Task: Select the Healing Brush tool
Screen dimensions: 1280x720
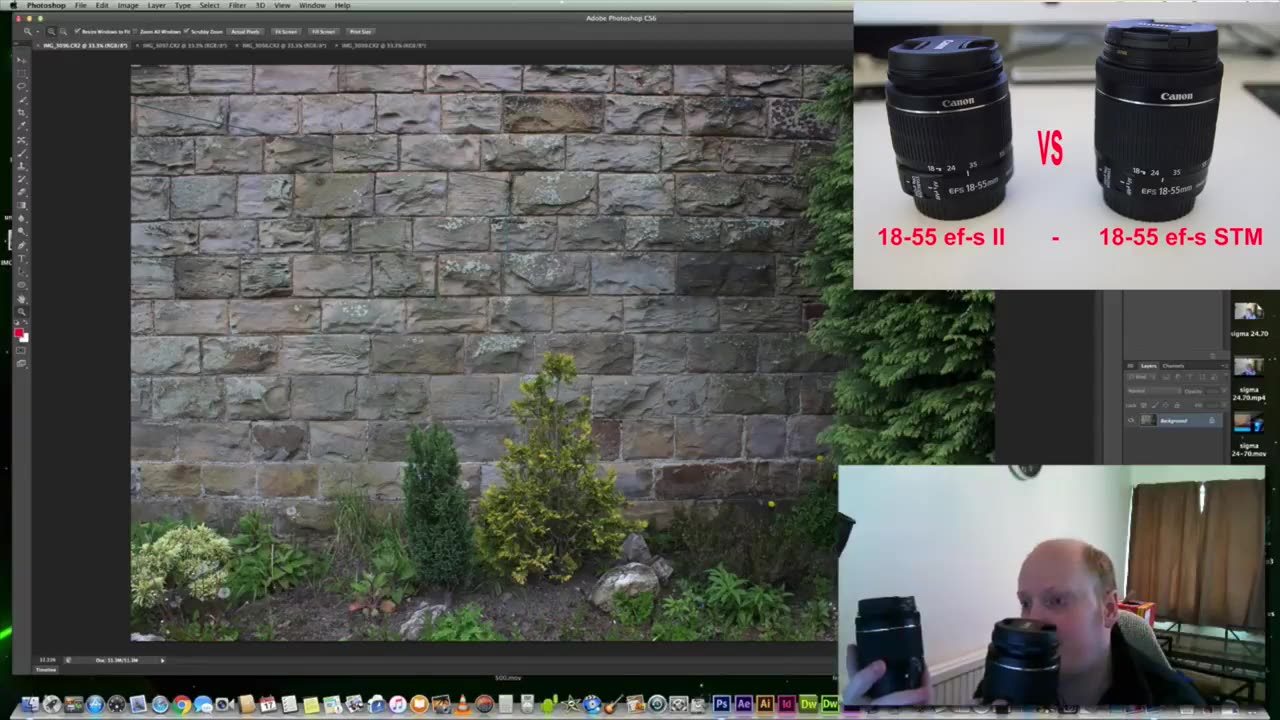Action: point(21,140)
